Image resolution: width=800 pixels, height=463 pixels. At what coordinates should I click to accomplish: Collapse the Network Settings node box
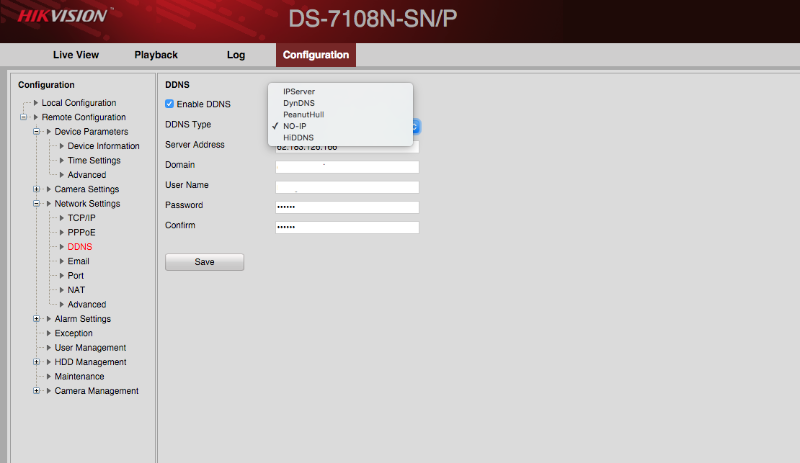click(x=36, y=203)
